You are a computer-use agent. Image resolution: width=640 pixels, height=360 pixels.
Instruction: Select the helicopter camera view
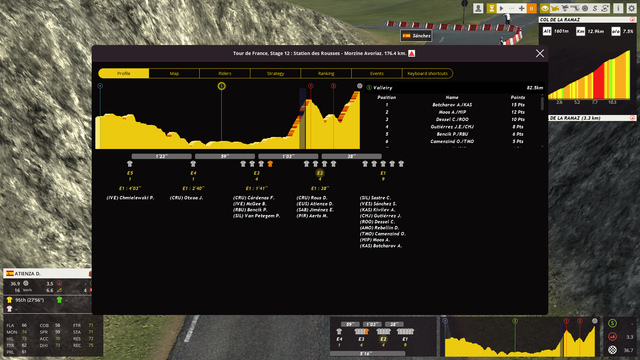[555, 8]
